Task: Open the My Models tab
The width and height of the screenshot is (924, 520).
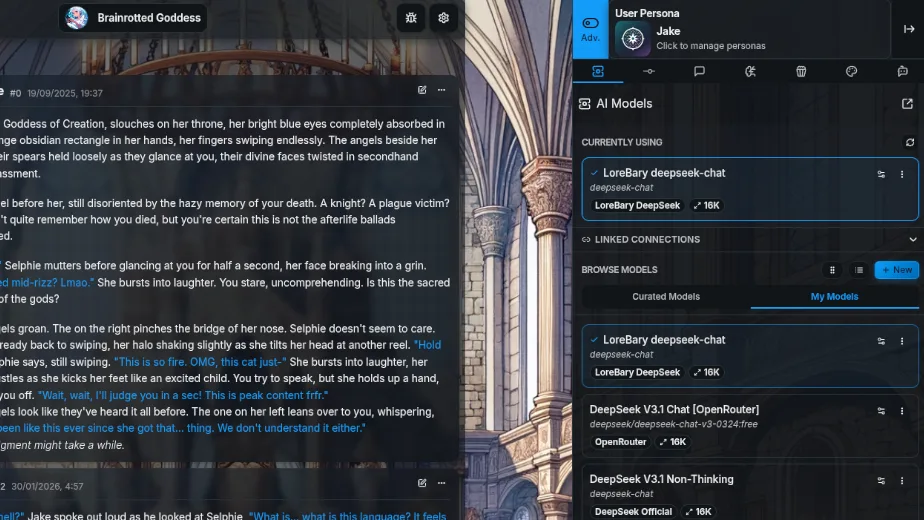Action: click(x=834, y=297)
